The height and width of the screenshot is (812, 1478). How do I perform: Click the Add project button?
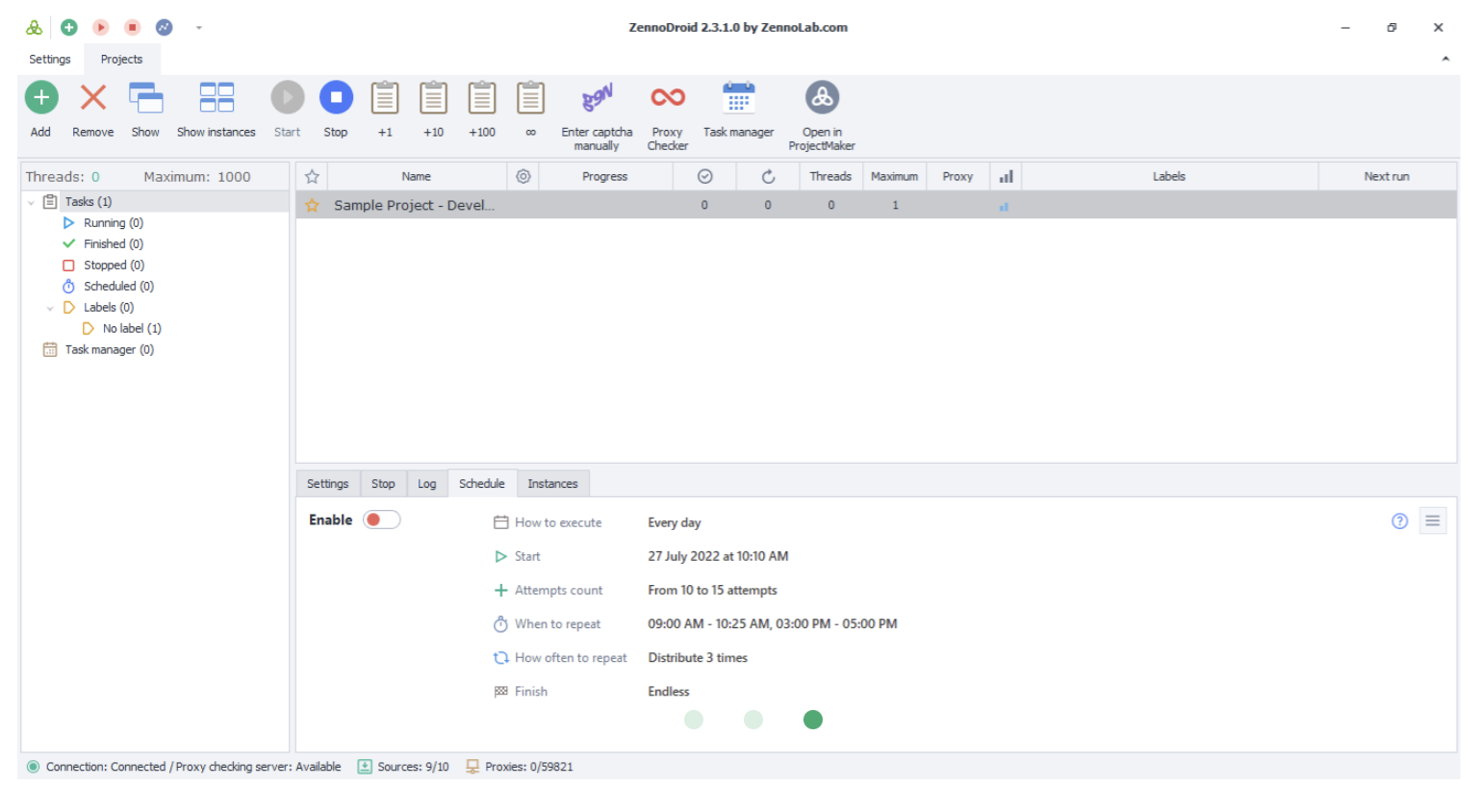40,110
